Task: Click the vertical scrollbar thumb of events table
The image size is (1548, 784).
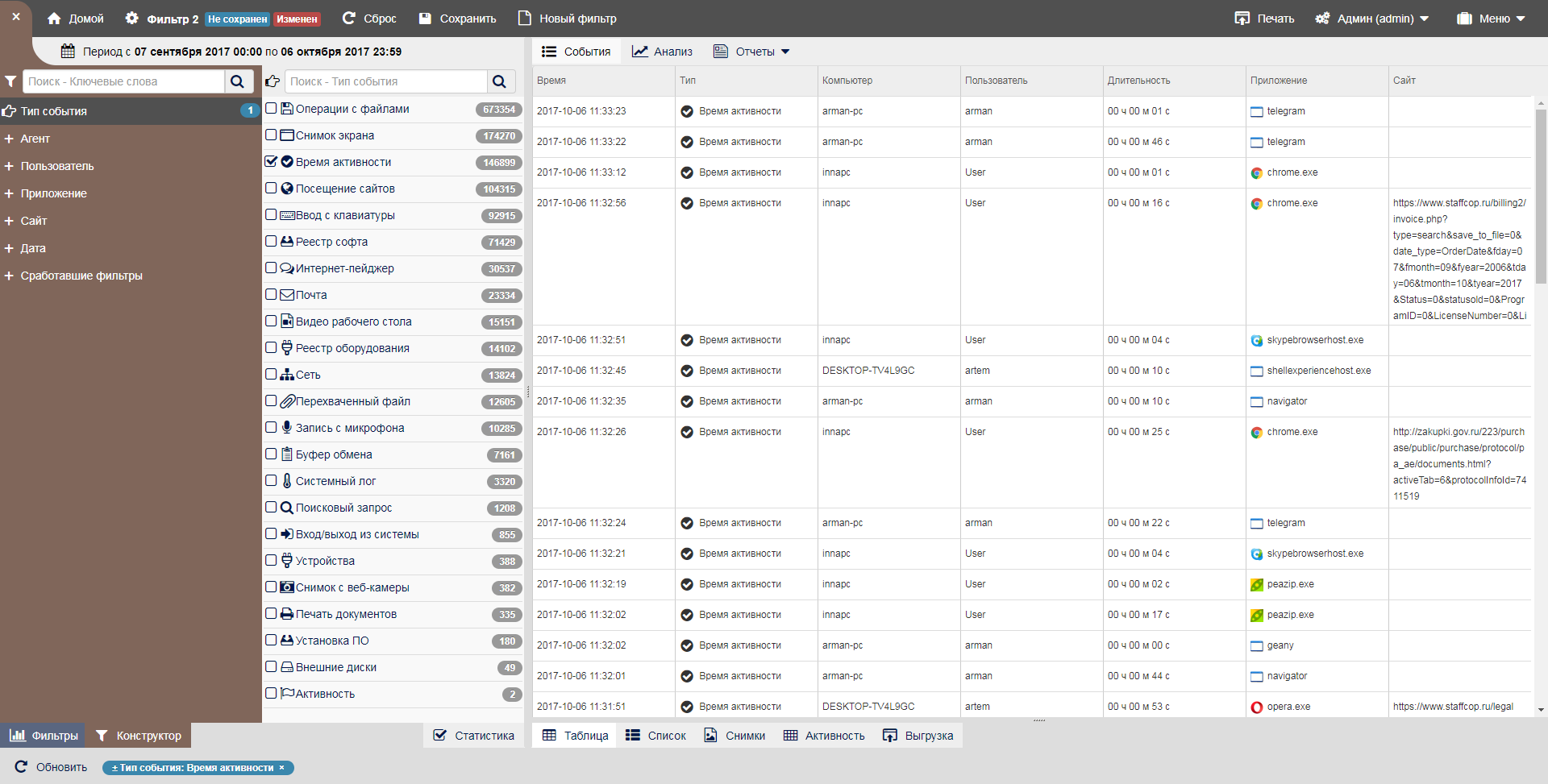Action: [1541, 197]
